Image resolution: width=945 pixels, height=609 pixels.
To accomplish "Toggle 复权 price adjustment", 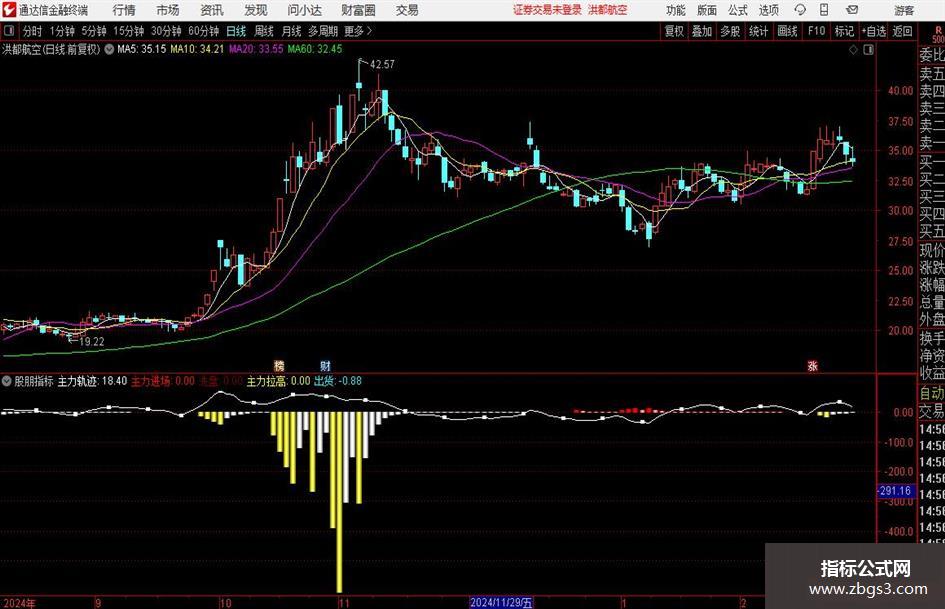I will 674,31.
